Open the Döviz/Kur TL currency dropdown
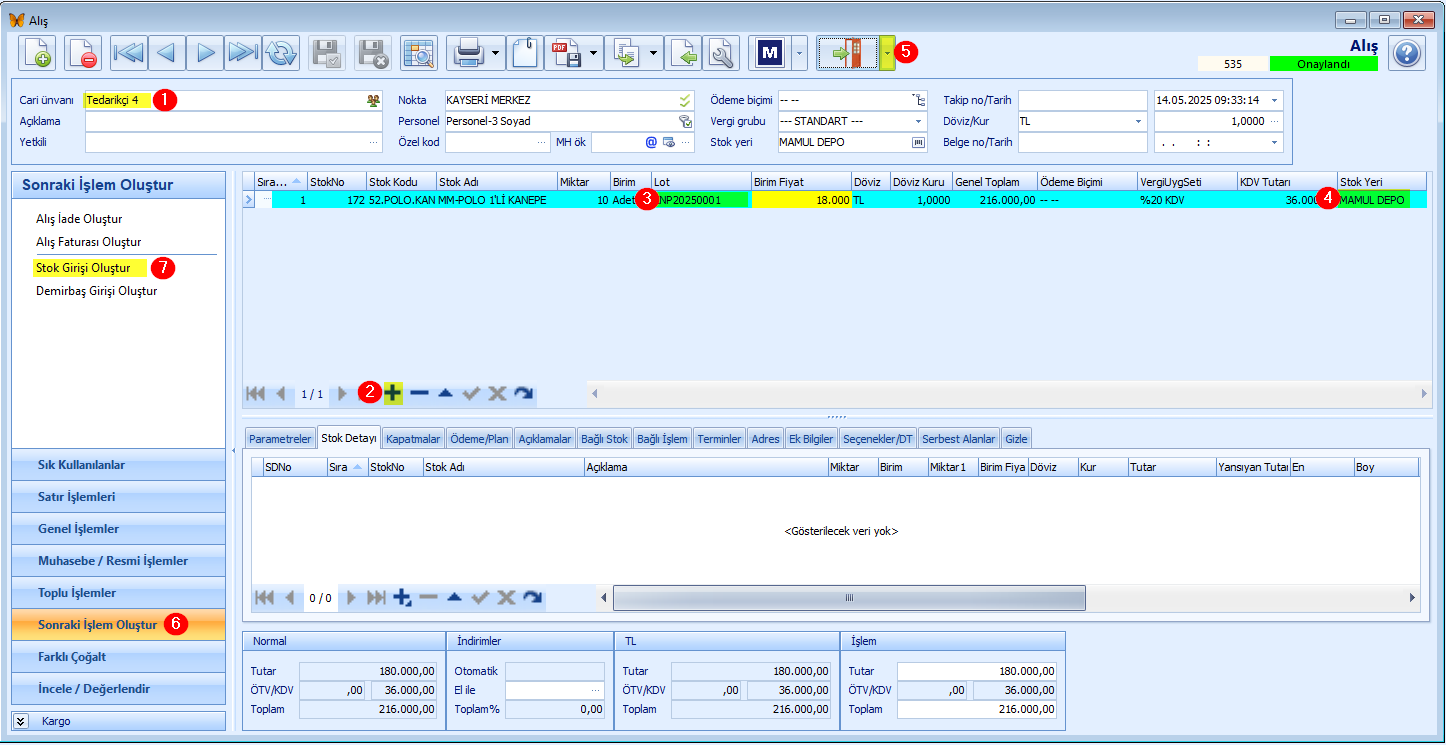This screenshot has width=1446, height=745. tap(1139, 121)
